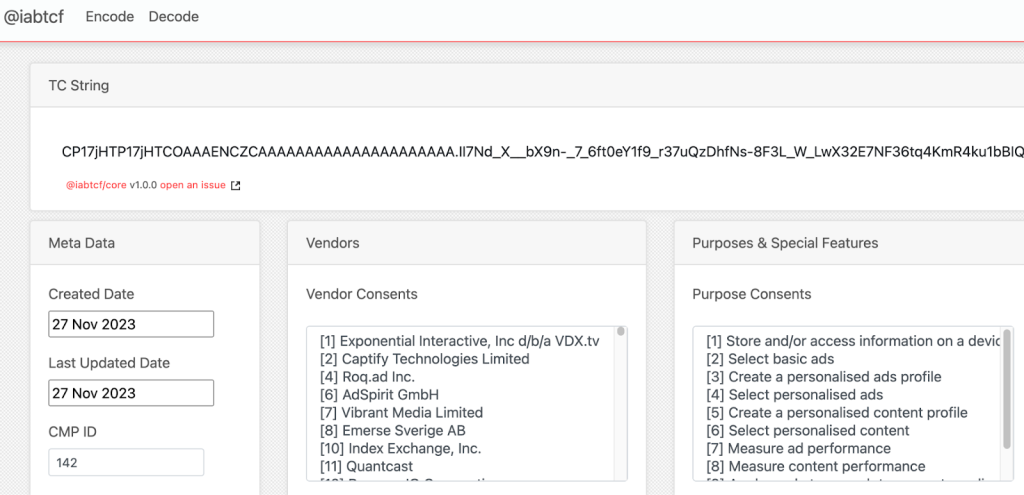Click the Purpose Consents list scrollbar
Screen dimensions: 1024x495
point(1007,389)
